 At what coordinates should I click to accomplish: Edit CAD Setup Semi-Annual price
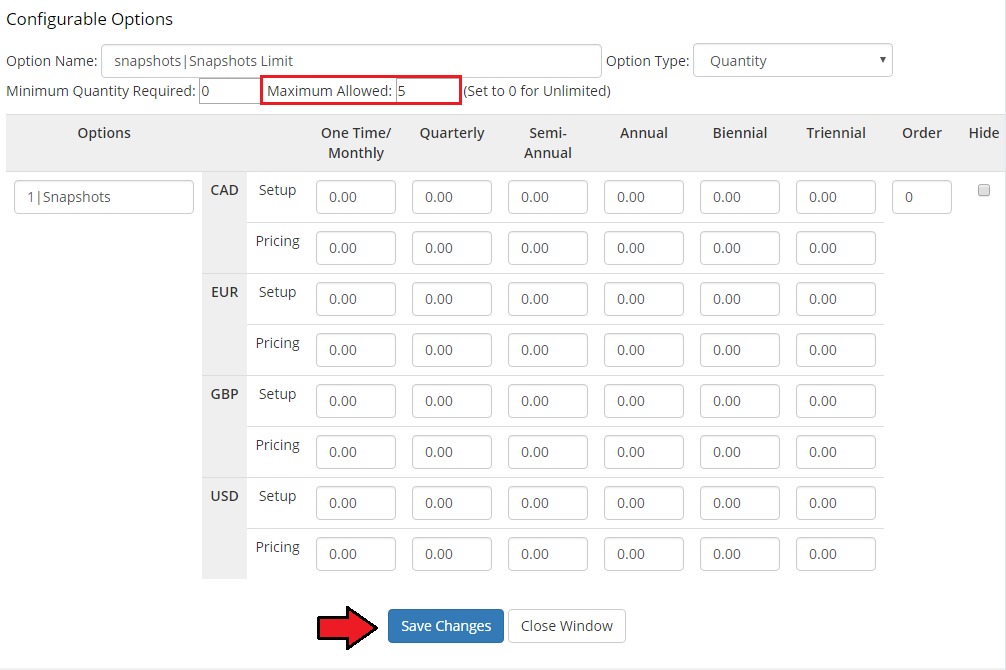[548, 197]
